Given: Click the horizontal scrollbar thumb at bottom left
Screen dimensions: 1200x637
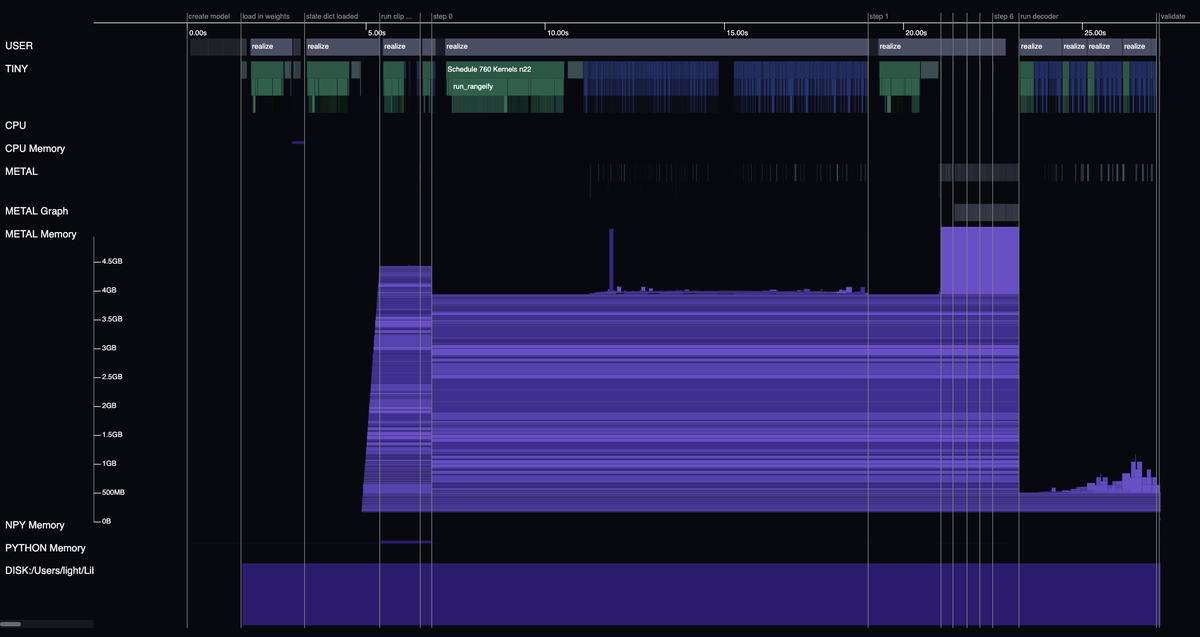Looking at the screenshot, I should click(x=11, y=624).
